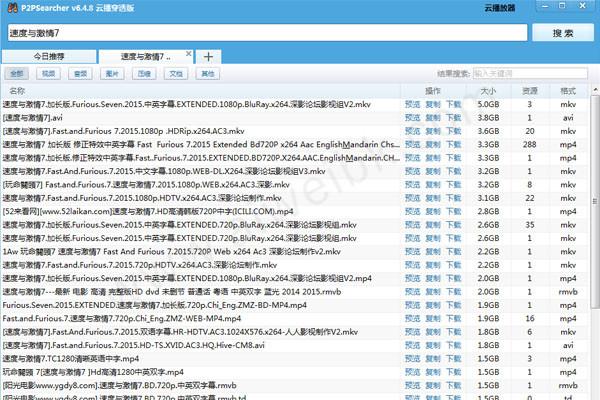Viewport: 600px width, 400px height.
Task: Sort by the 名称 column header
Action: pyautogui.click(x=17, y=91)
